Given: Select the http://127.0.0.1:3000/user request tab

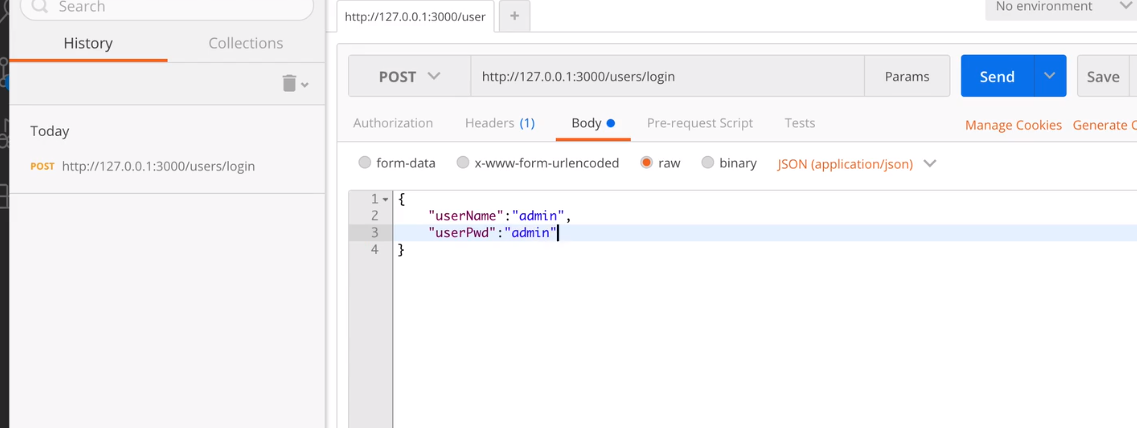Looking at the screenshot, I should (x=415, y=16).
